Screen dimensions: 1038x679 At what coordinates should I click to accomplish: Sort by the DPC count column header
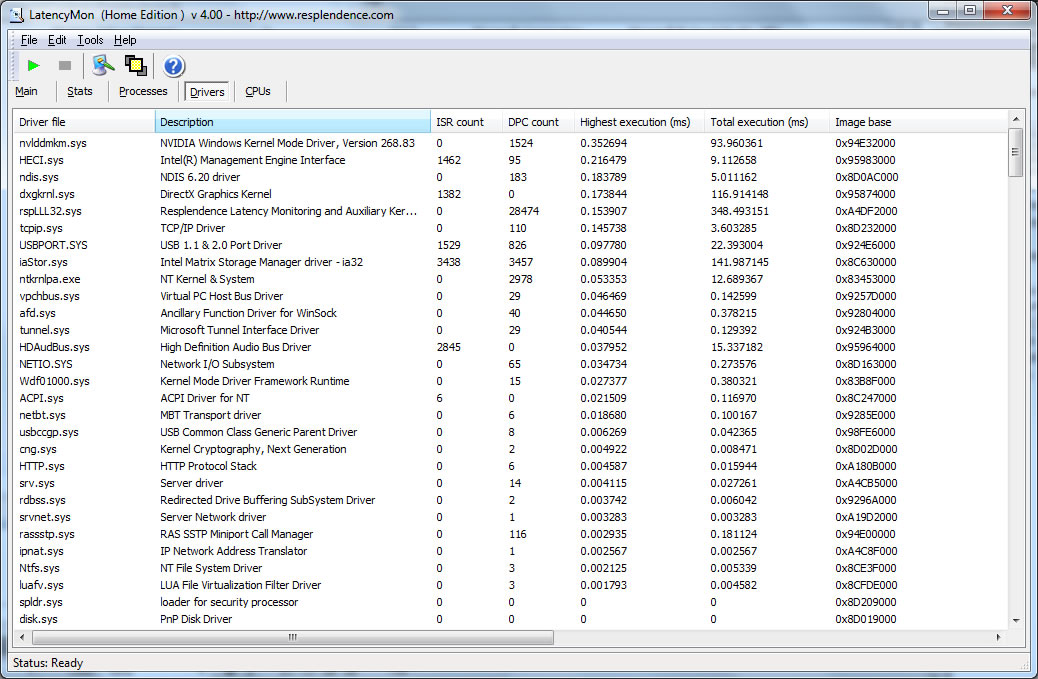533,122
